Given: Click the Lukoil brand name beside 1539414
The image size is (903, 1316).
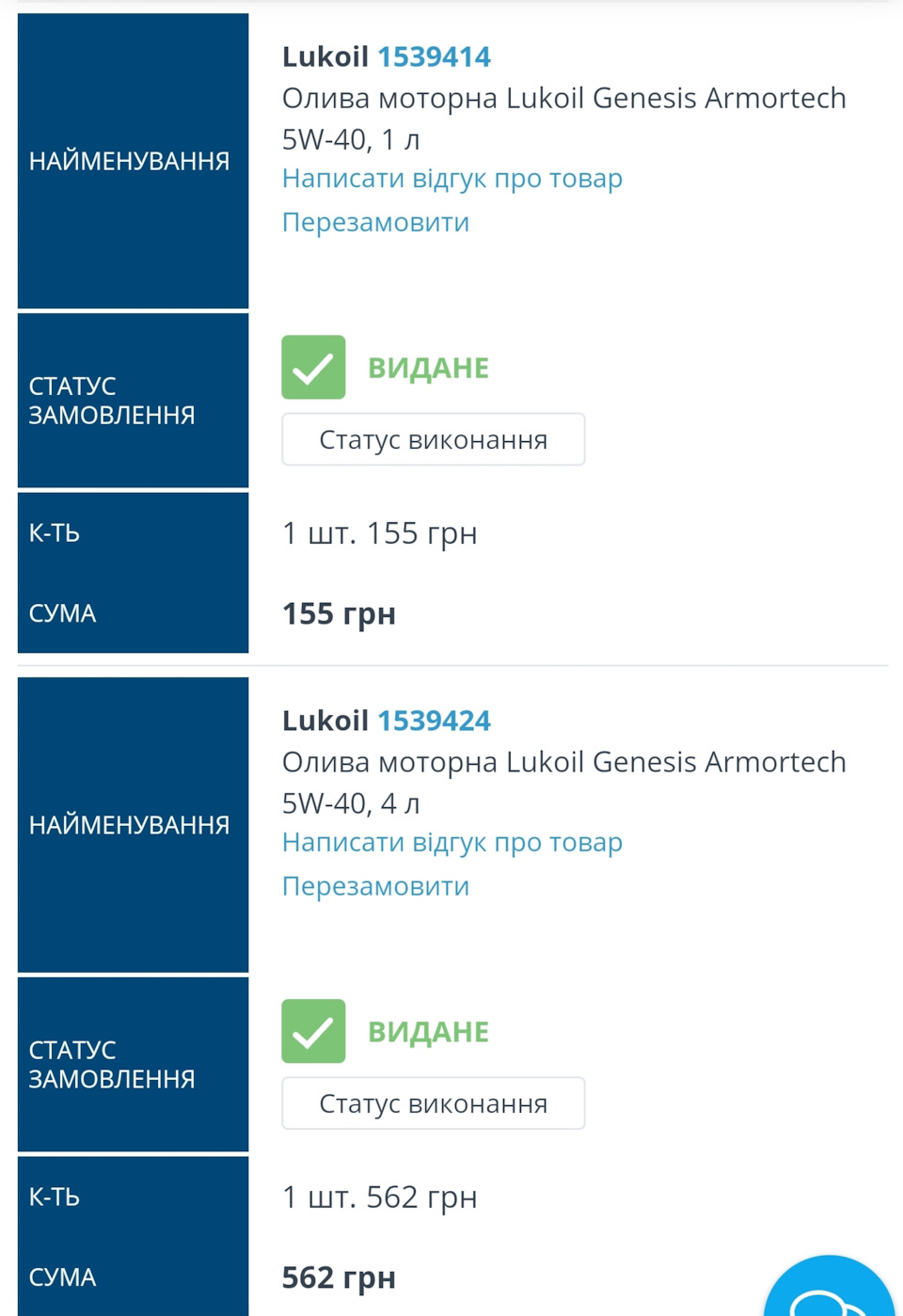Looking at the screenshot, I should [325, 57].
